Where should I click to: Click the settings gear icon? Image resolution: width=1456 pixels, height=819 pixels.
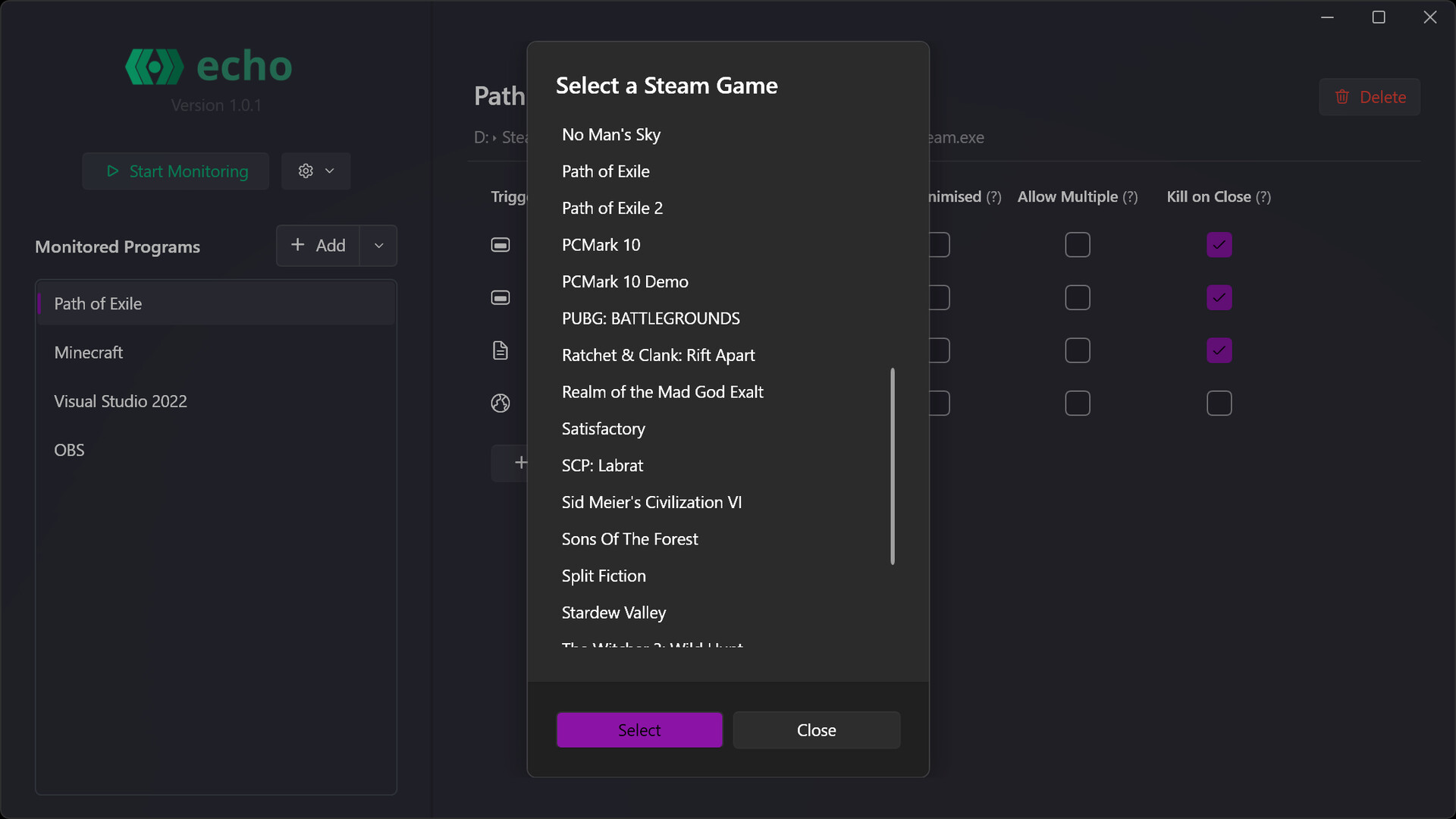(306, 171)
